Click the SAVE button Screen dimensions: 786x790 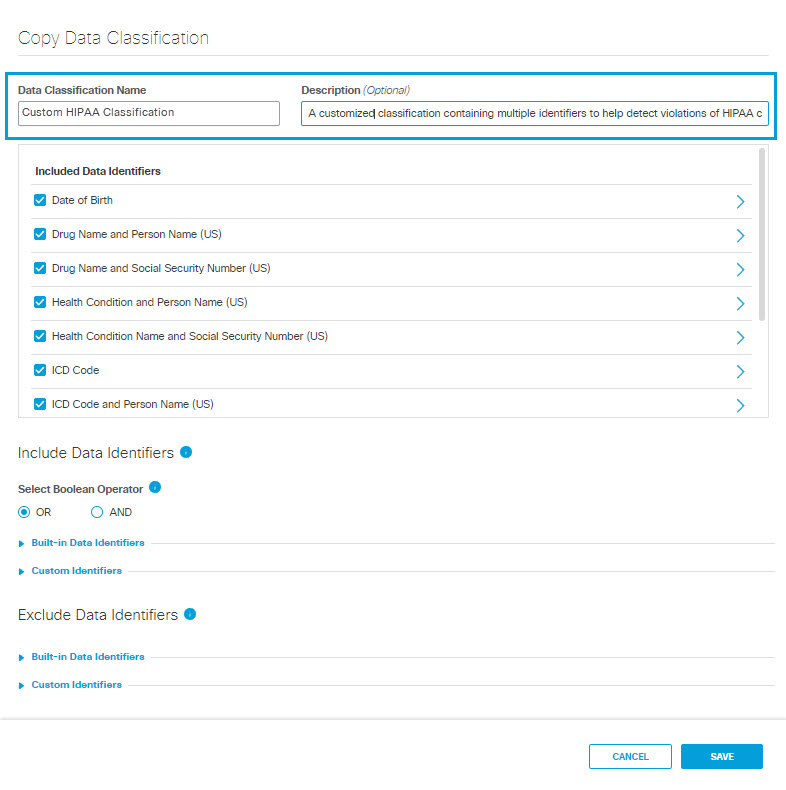pyautogui.click(x=722, y=756)
